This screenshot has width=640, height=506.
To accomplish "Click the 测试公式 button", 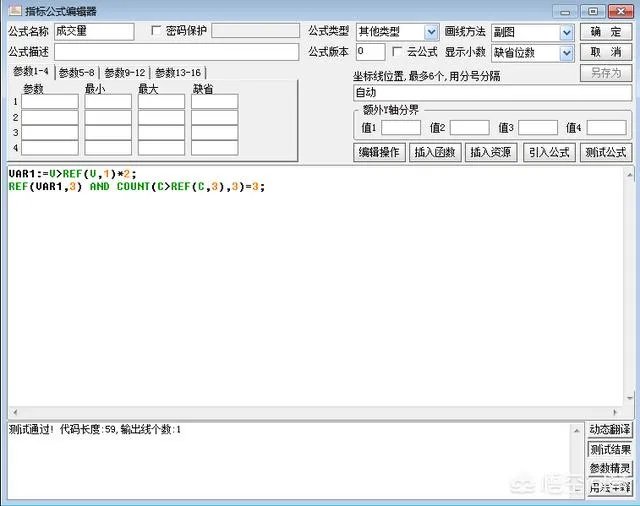I will tap(606, 153).
